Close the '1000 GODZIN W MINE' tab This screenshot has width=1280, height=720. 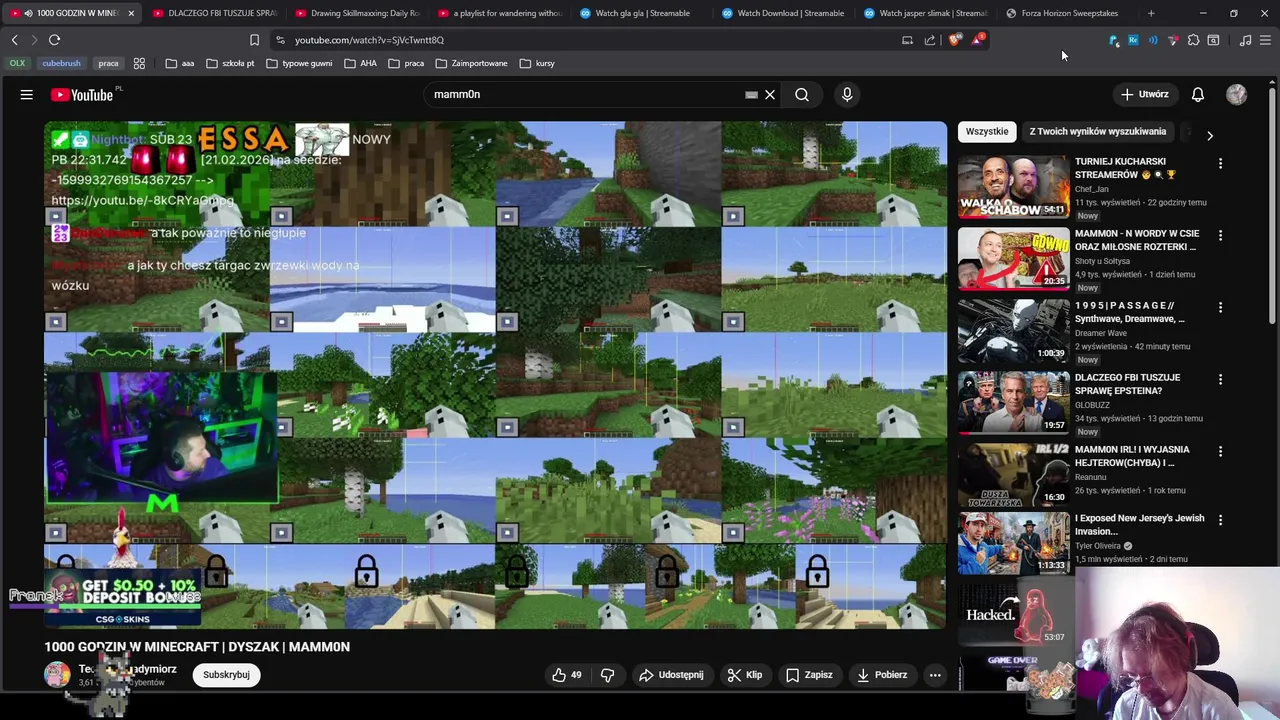(130, 13)
